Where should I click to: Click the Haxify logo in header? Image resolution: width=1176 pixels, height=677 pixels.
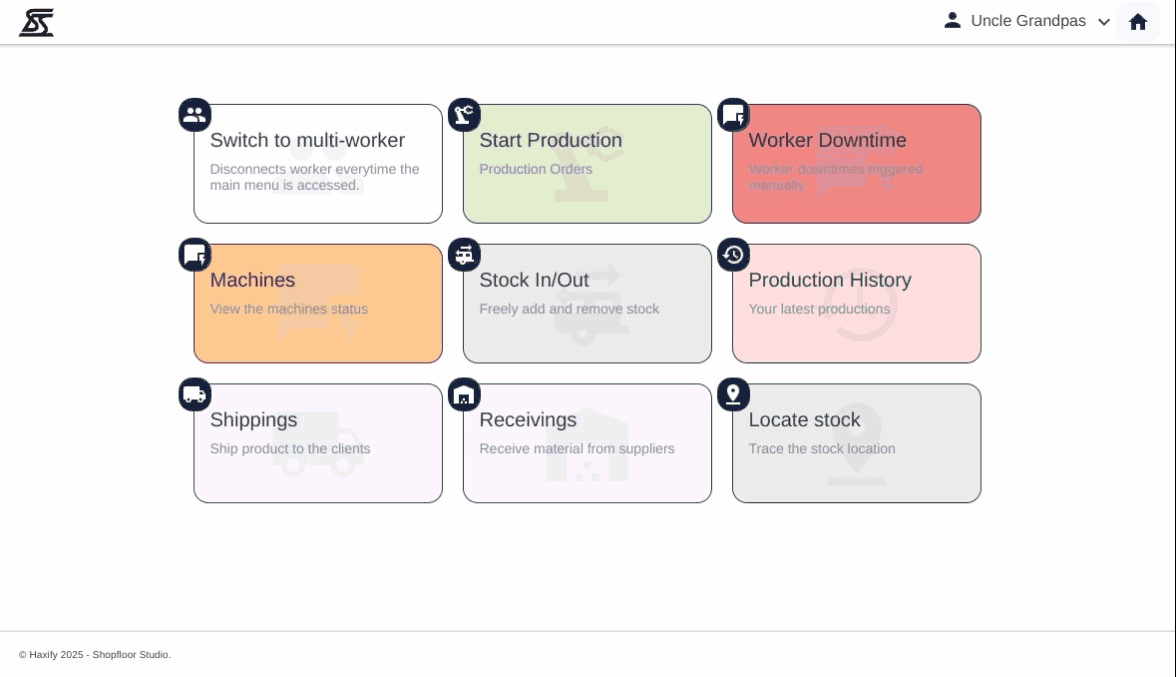37,22
